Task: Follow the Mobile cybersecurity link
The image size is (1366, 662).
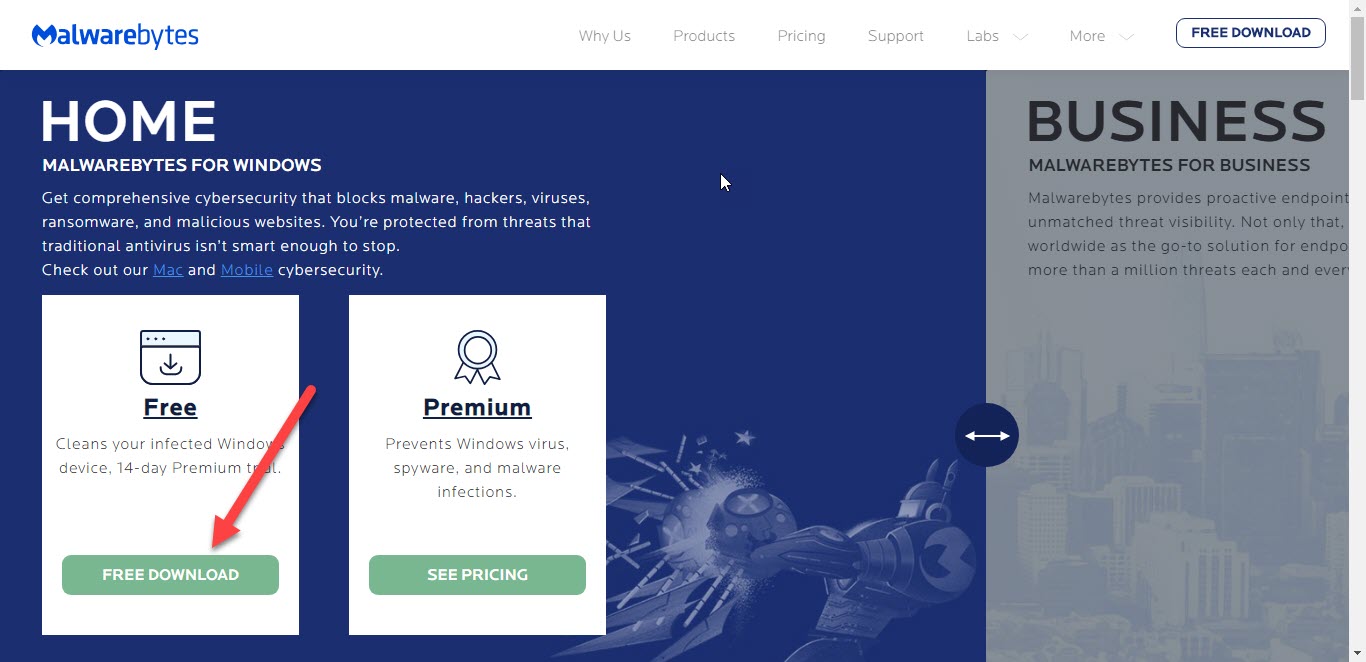Action: click(x=247, y=270)
